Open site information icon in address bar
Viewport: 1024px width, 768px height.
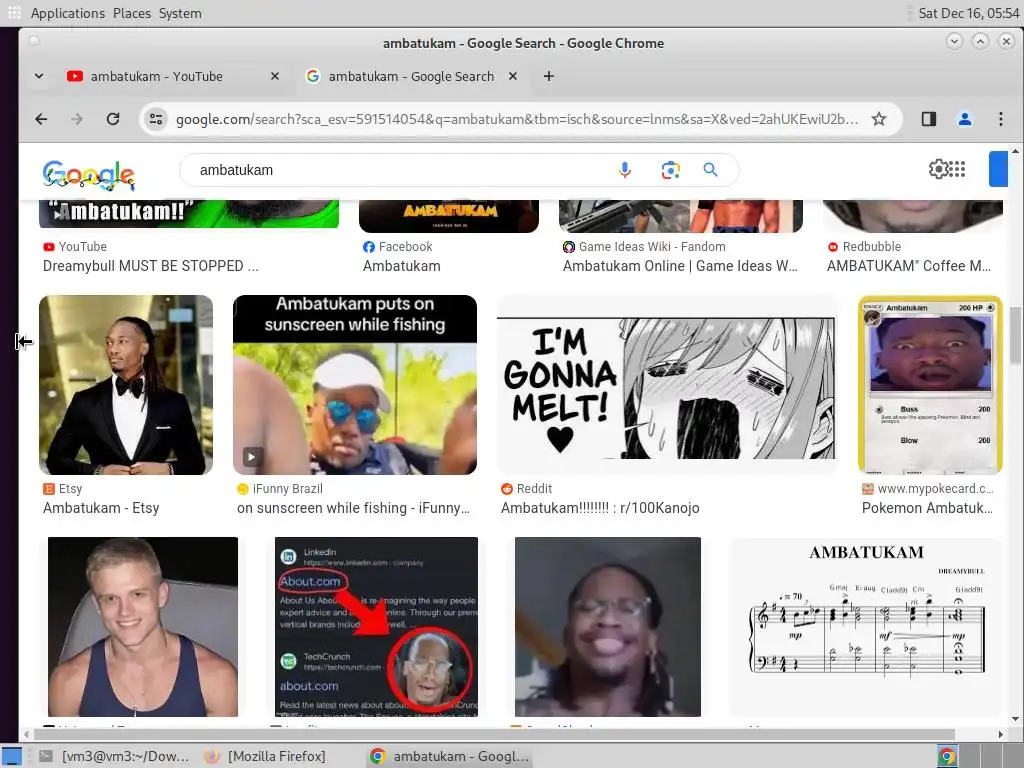pos(156,119)
